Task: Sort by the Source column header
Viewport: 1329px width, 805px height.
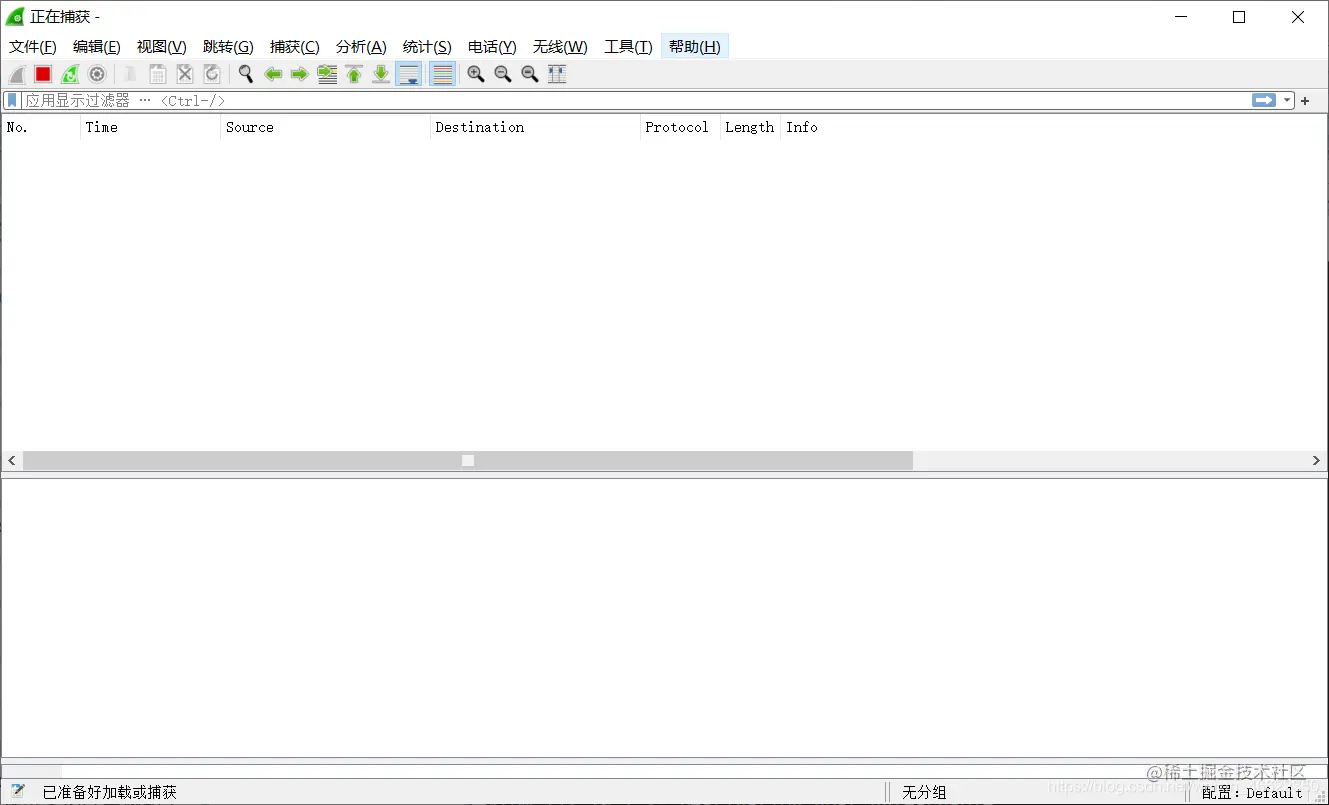Action: coord(325,127)
